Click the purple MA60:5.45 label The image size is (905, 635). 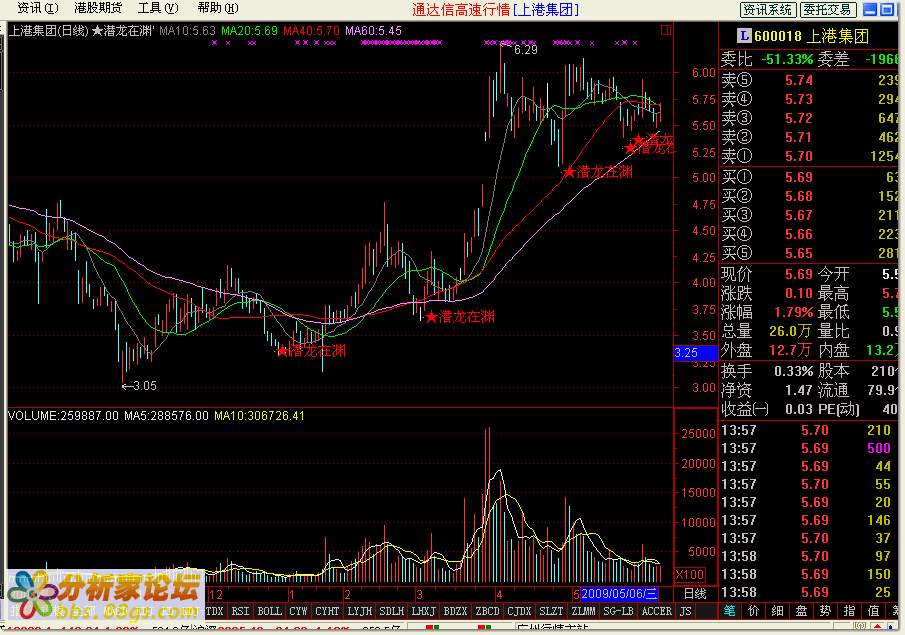click(373, 31)
